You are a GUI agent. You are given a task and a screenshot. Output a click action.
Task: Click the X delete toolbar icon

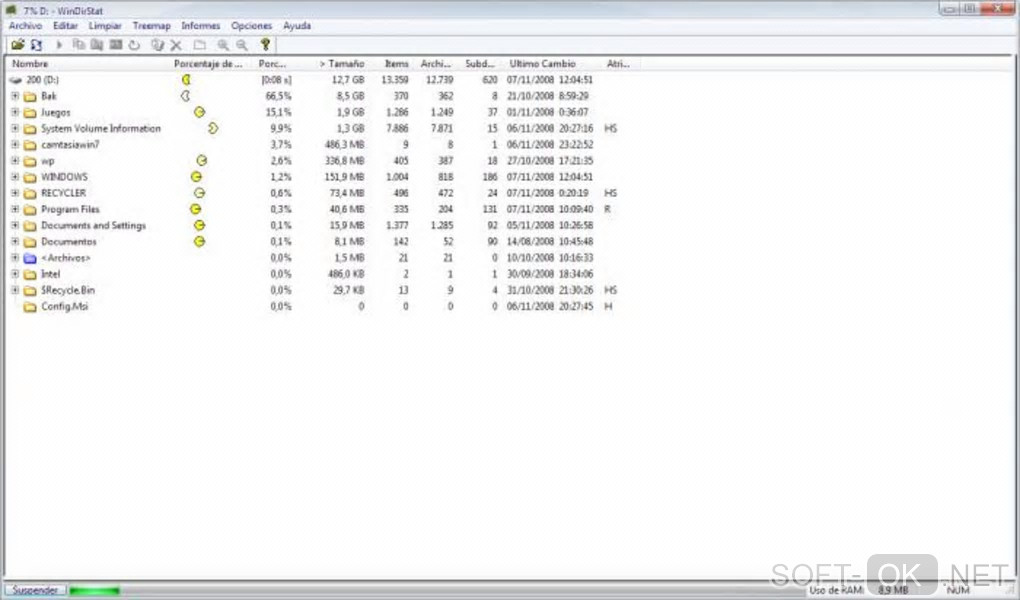click(176, 45)
